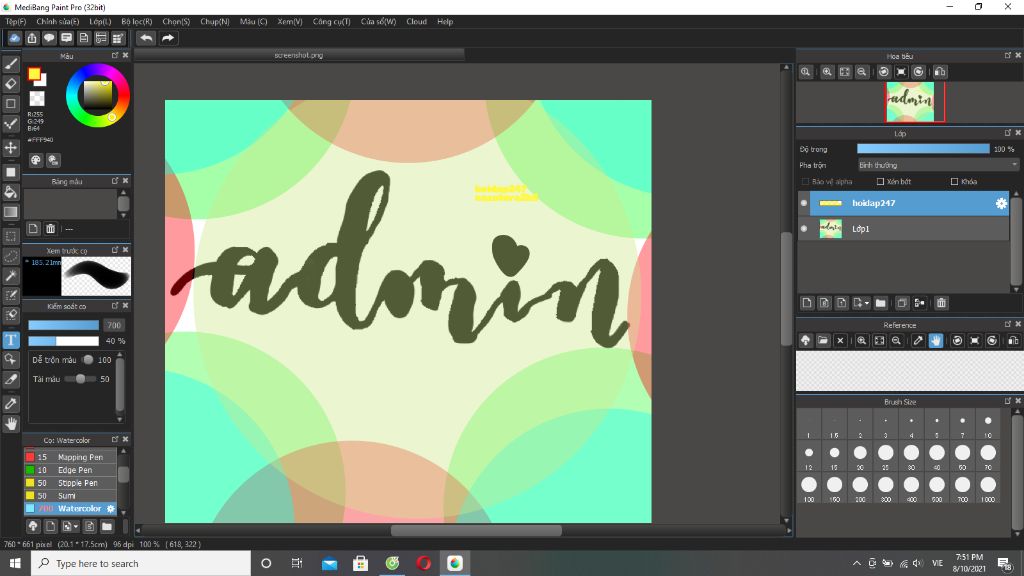Screen dimensions: 1024x576
Task: Click the 40% brush opacity slider
Action: [63, 341]
